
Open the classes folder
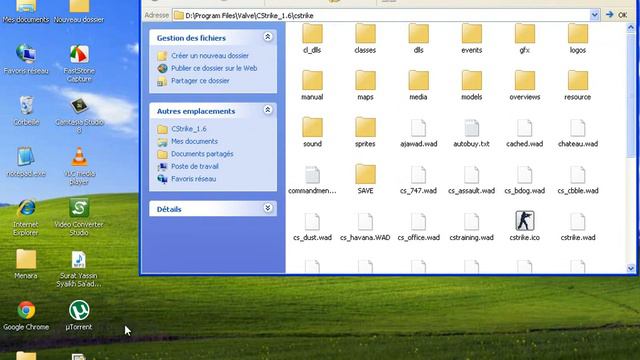click(365, 39)
